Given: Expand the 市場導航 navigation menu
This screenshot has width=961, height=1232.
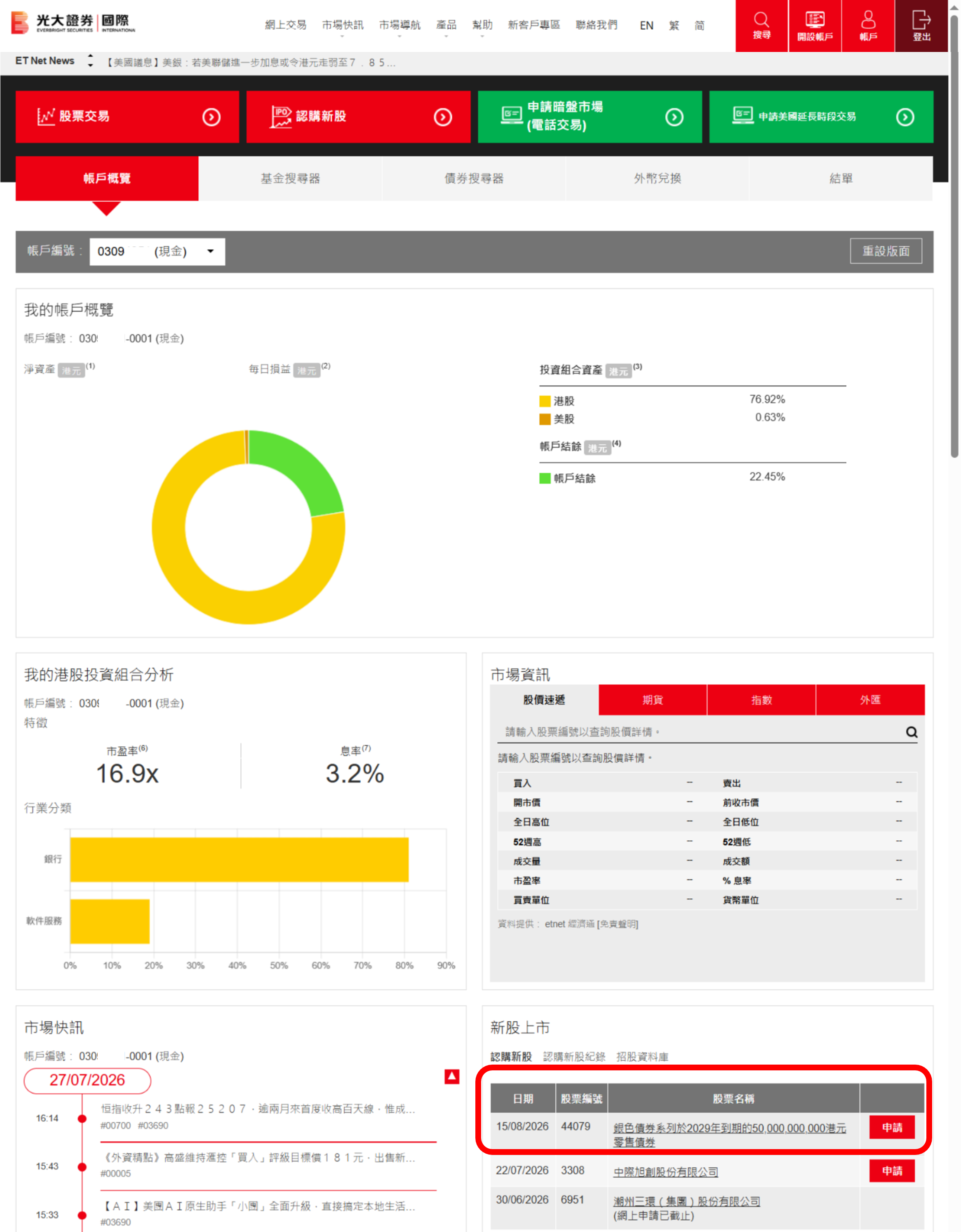Looking at the screenshot, I should pyautogui.click(x=399, y=26).
